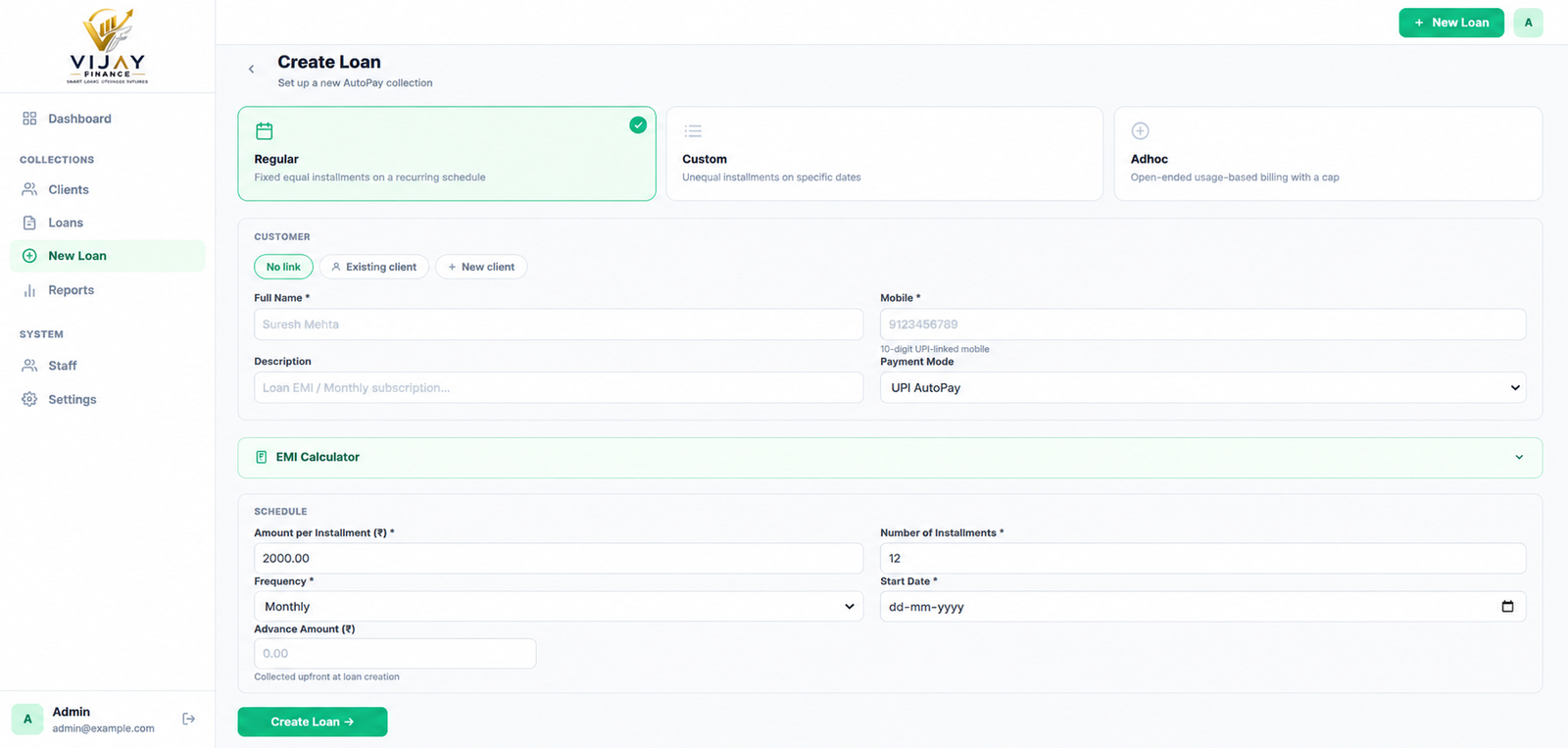Click the SCHEDULE section label

(280, 512)
